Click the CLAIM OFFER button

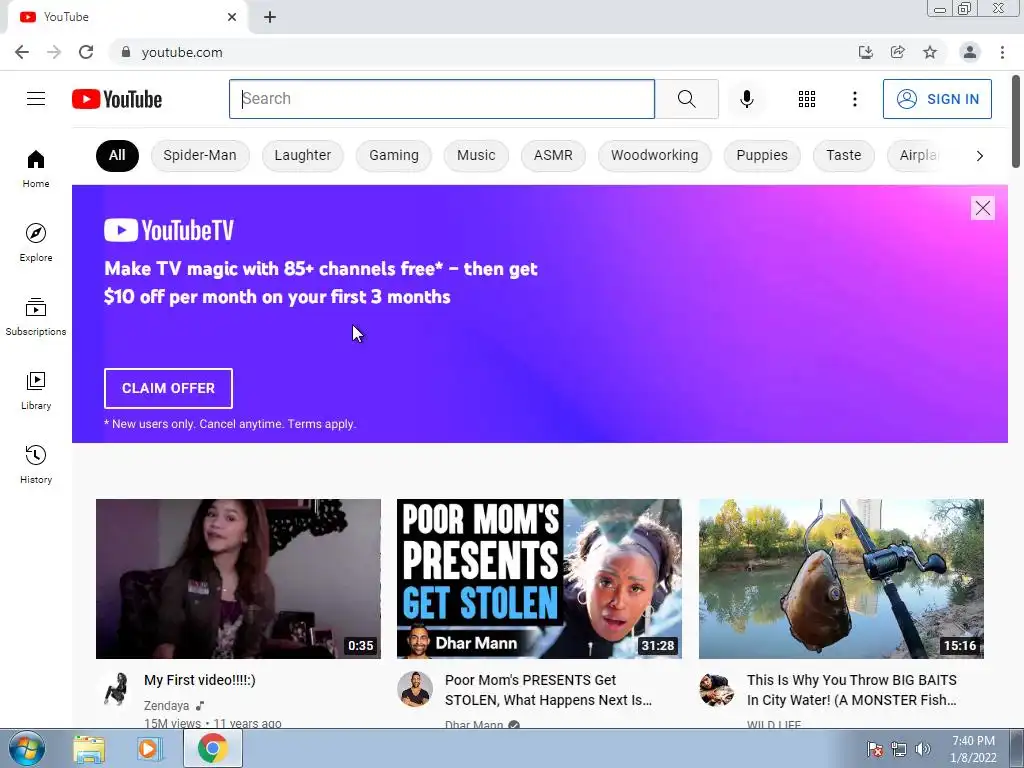(x=168, y=388)
